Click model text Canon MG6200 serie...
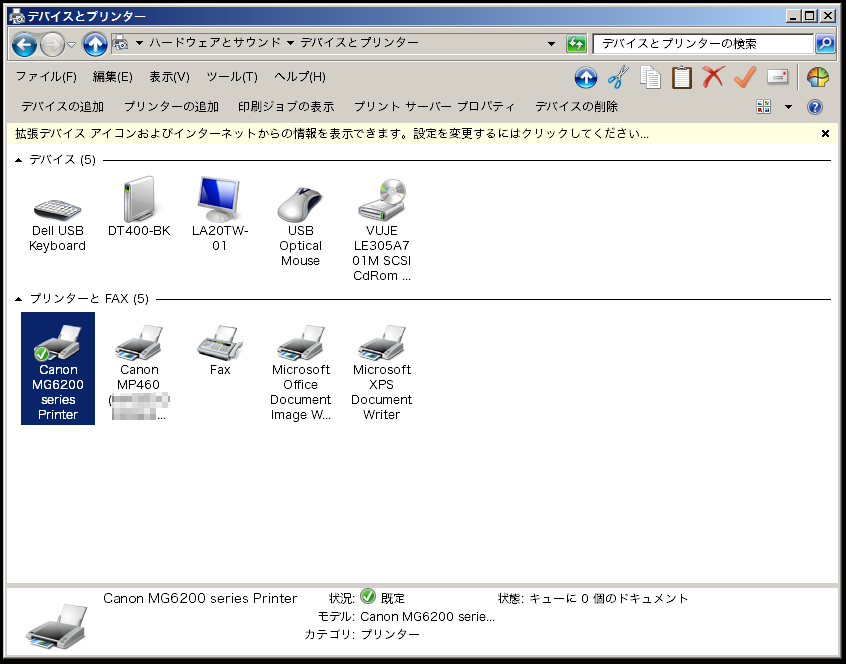 [x=427, y=617]
